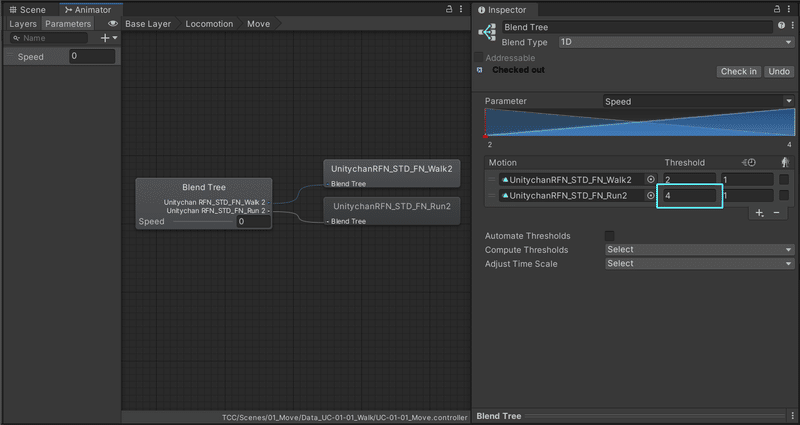Open object picker for Run2 motion
Screen dimensions: 800x425
click(x=651, y=196)
